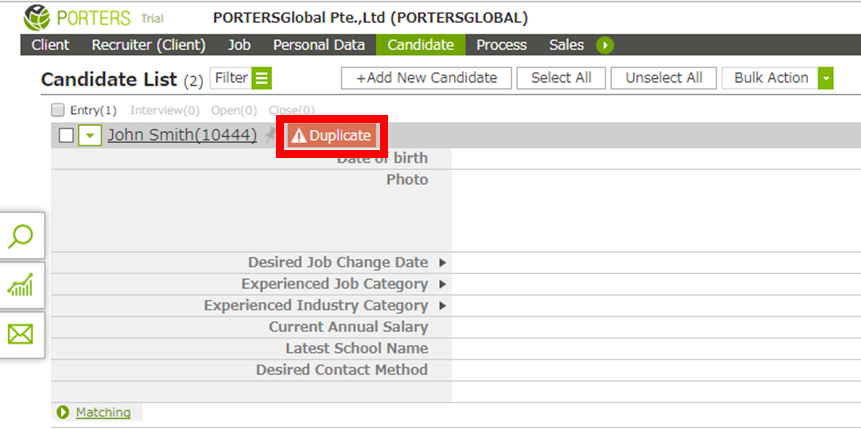Screen dimensions: 861x429
Task: Open the Personal Data tab
Action: coord(319,45)
